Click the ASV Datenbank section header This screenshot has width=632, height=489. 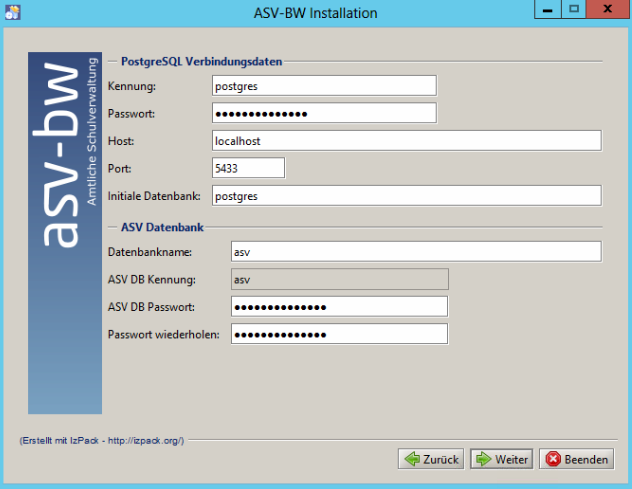pyautogui.click(x=162, y=227)
